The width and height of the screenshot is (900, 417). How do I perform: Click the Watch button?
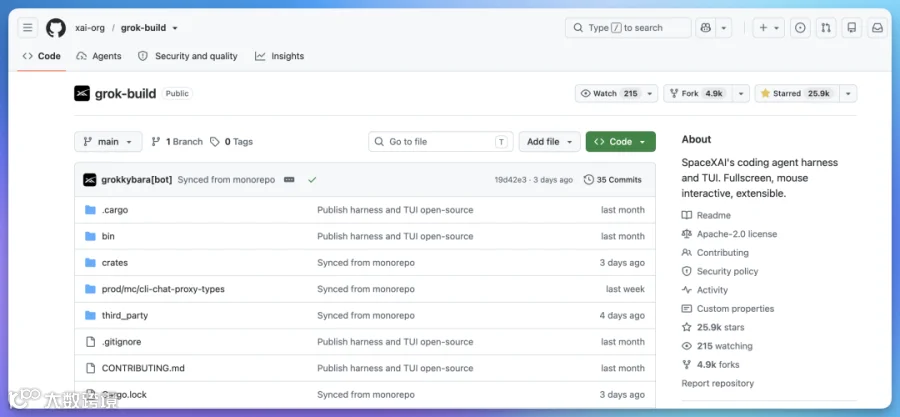pos(610,93)
